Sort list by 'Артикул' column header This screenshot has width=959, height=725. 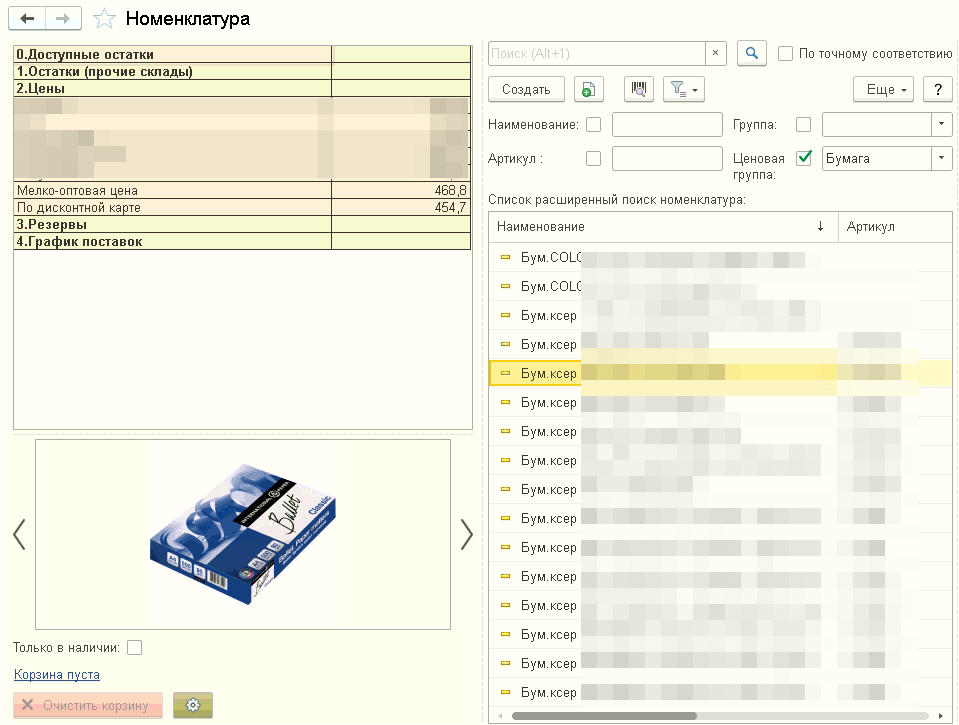point(871,227)
